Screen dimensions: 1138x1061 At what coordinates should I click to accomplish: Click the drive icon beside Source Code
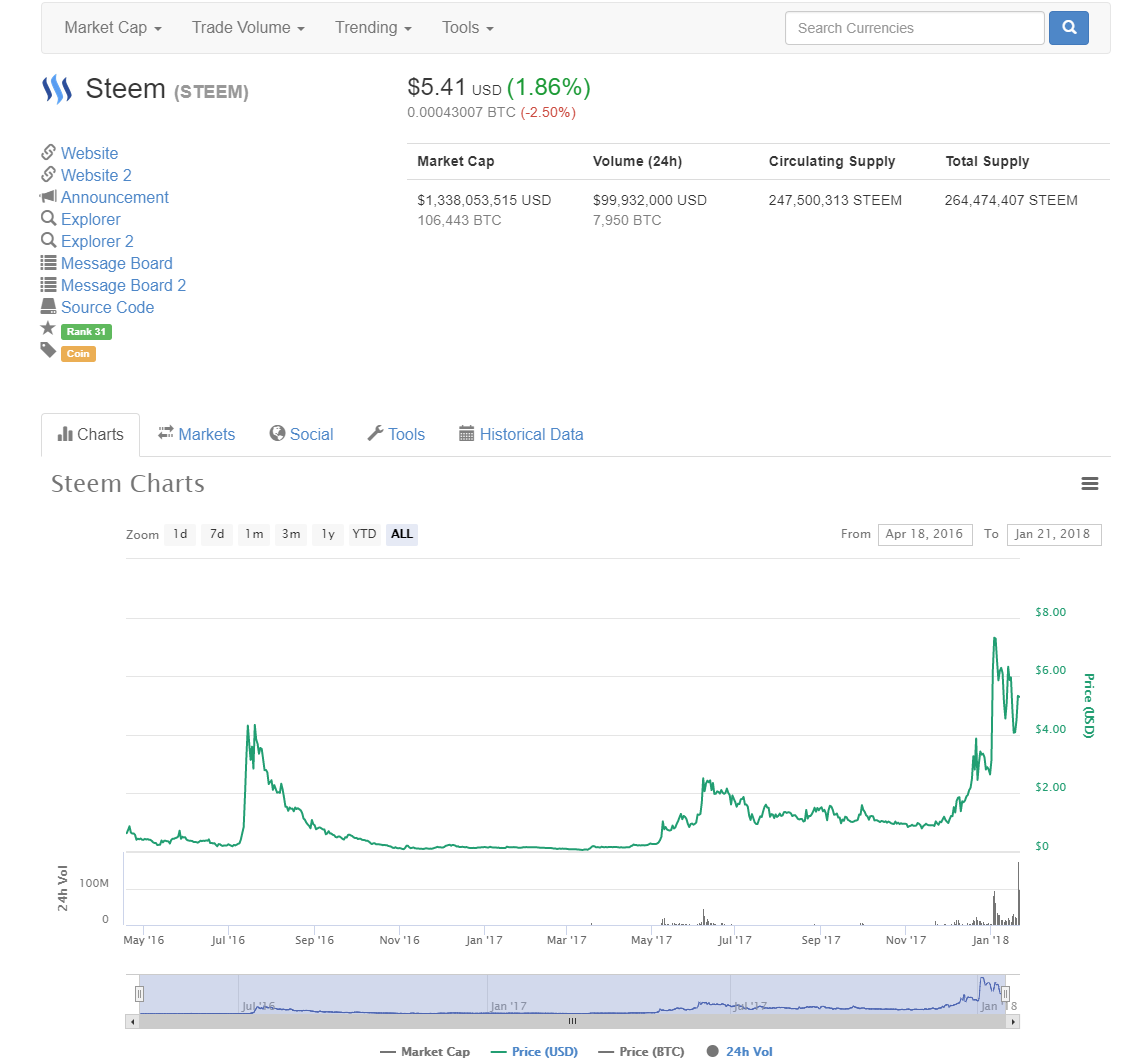point(49,306)
